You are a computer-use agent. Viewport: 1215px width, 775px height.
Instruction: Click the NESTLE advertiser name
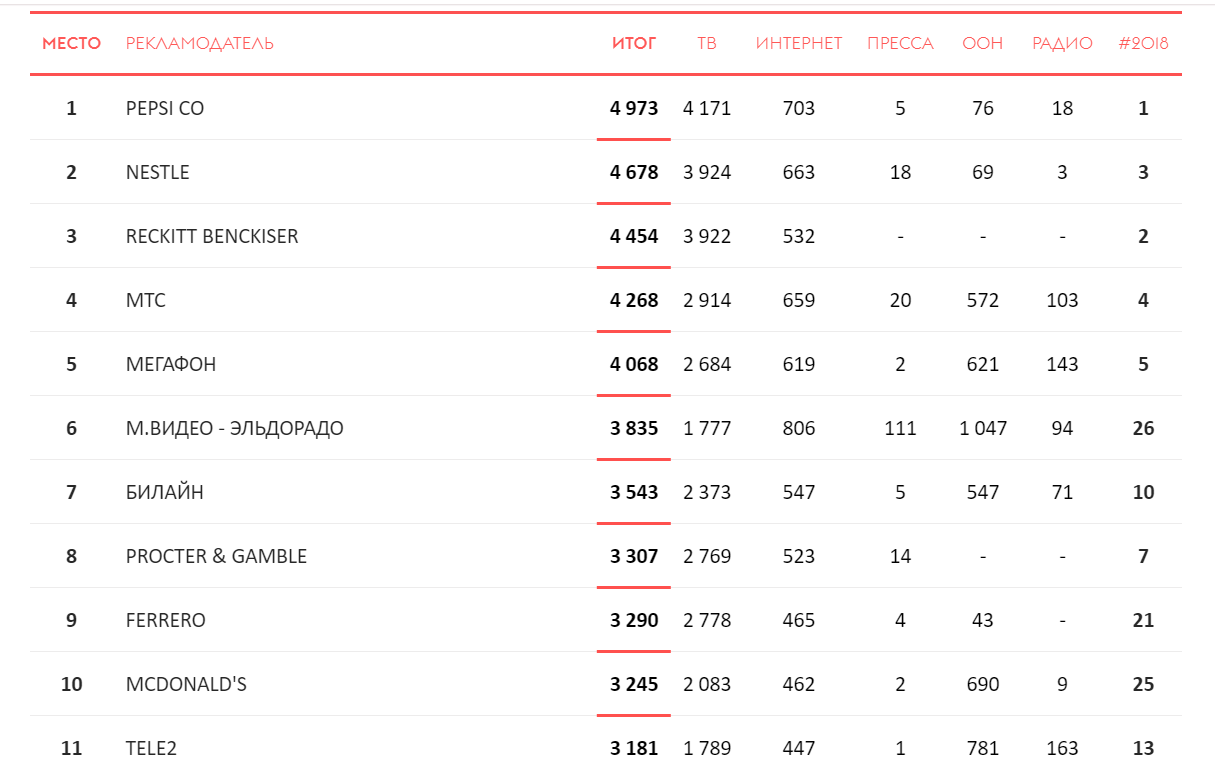click(158, 172)
